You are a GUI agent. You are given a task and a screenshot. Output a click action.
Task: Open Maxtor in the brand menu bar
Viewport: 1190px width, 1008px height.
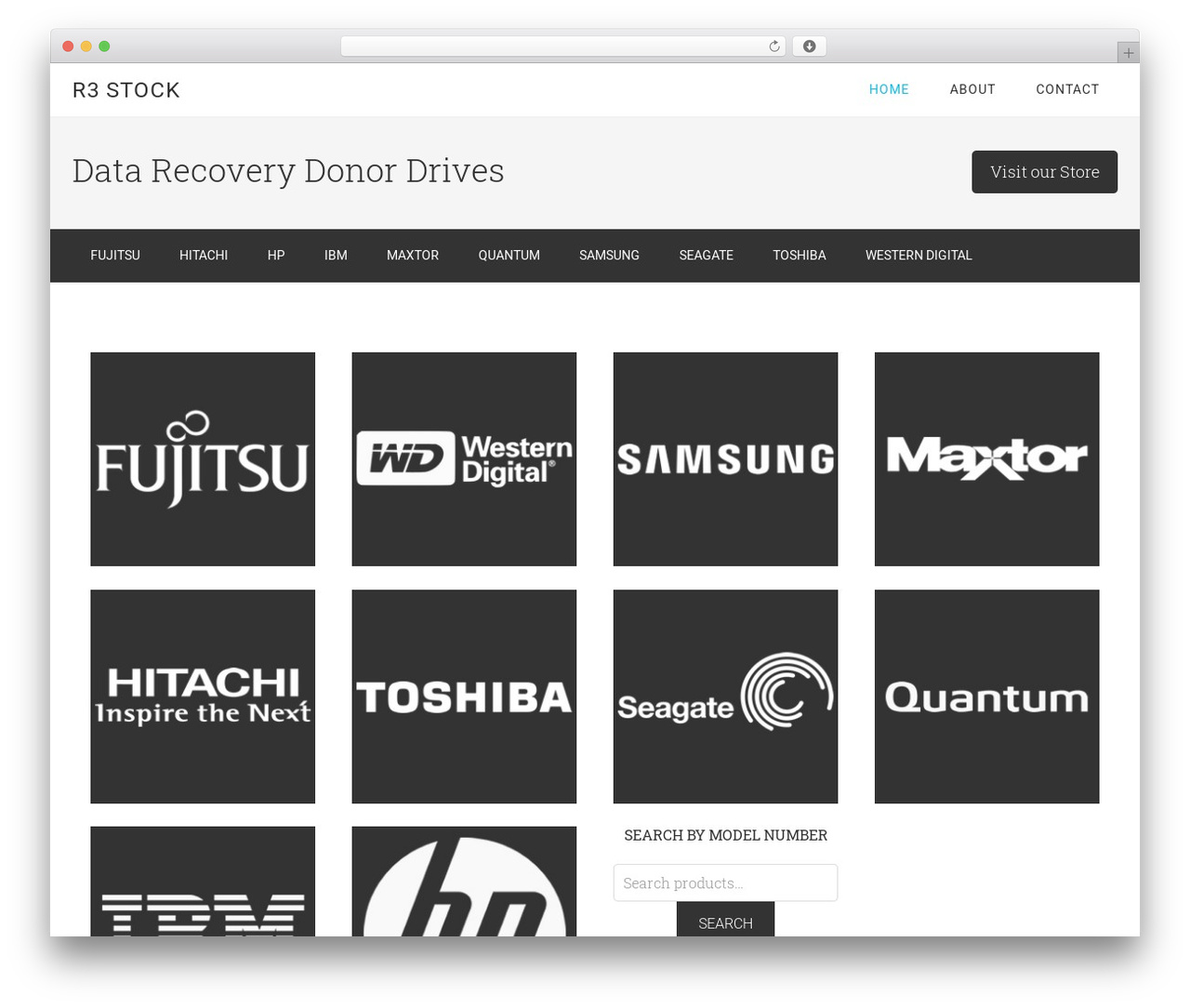(x=413, y=255)
